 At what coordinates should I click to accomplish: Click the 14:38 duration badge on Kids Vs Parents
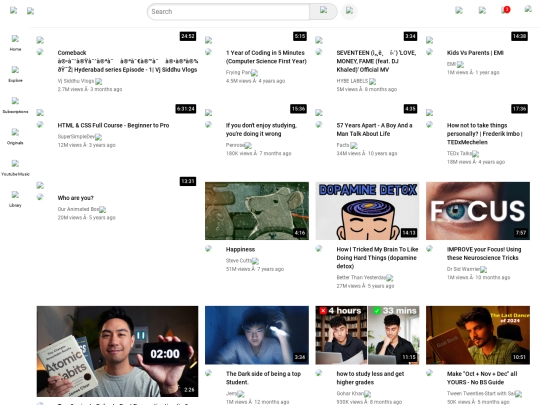click(519, 36)
